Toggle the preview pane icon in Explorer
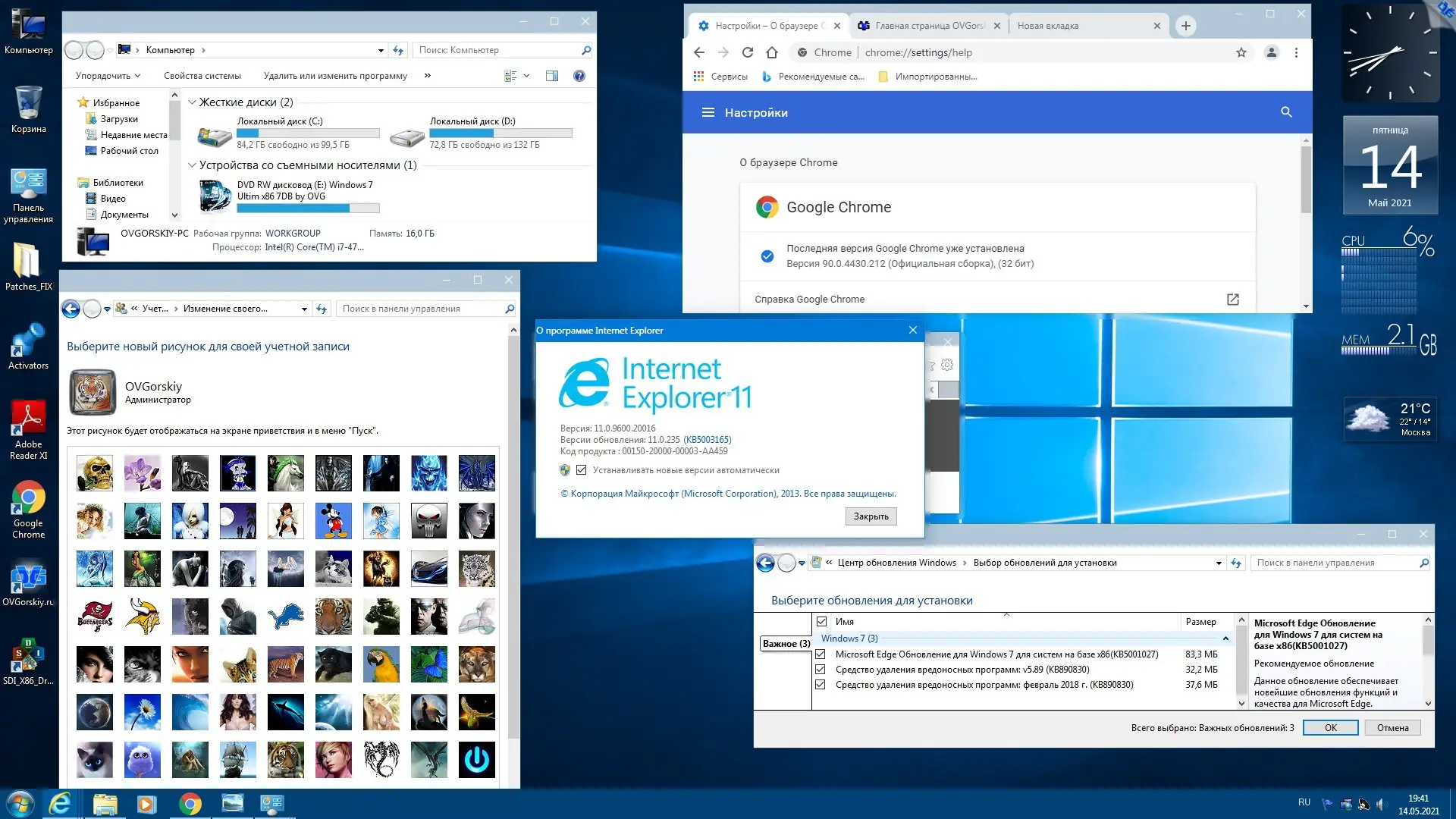The height and width of the screenshot is (819, 1456). click(552, 76)
